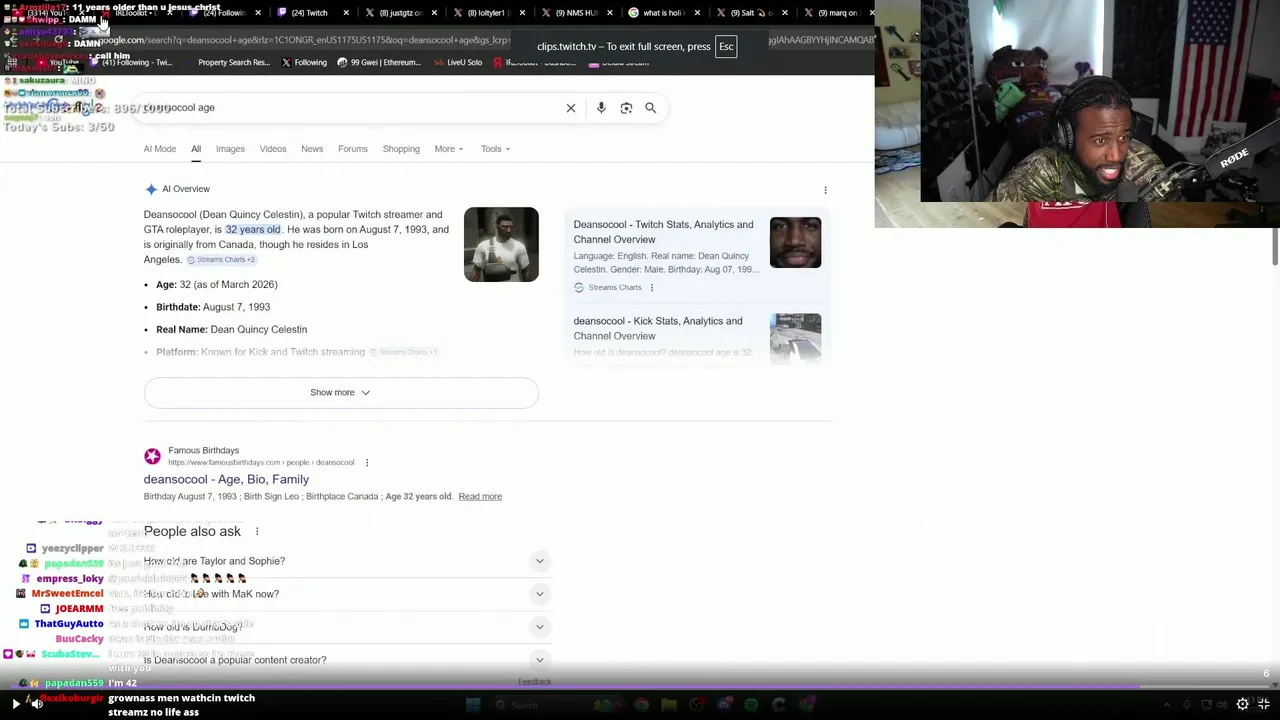Screen dimensions: 1280x720
Task: Seek along the purple clip progress bar
Action: [x=640, y=687]
